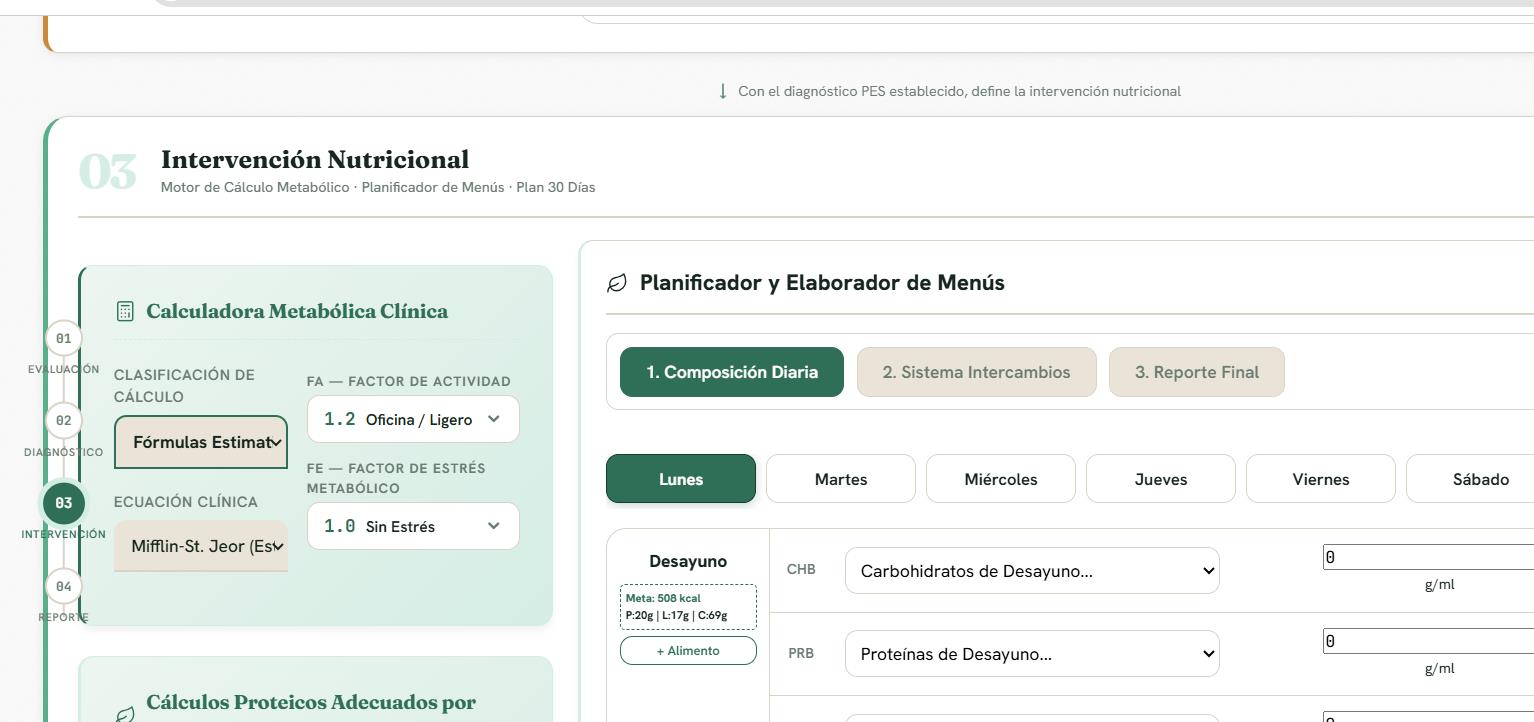The height and width of the screenshot is (722, 1534).
Task: Select step 03 Intervención circle
Action: coord(63,503)
